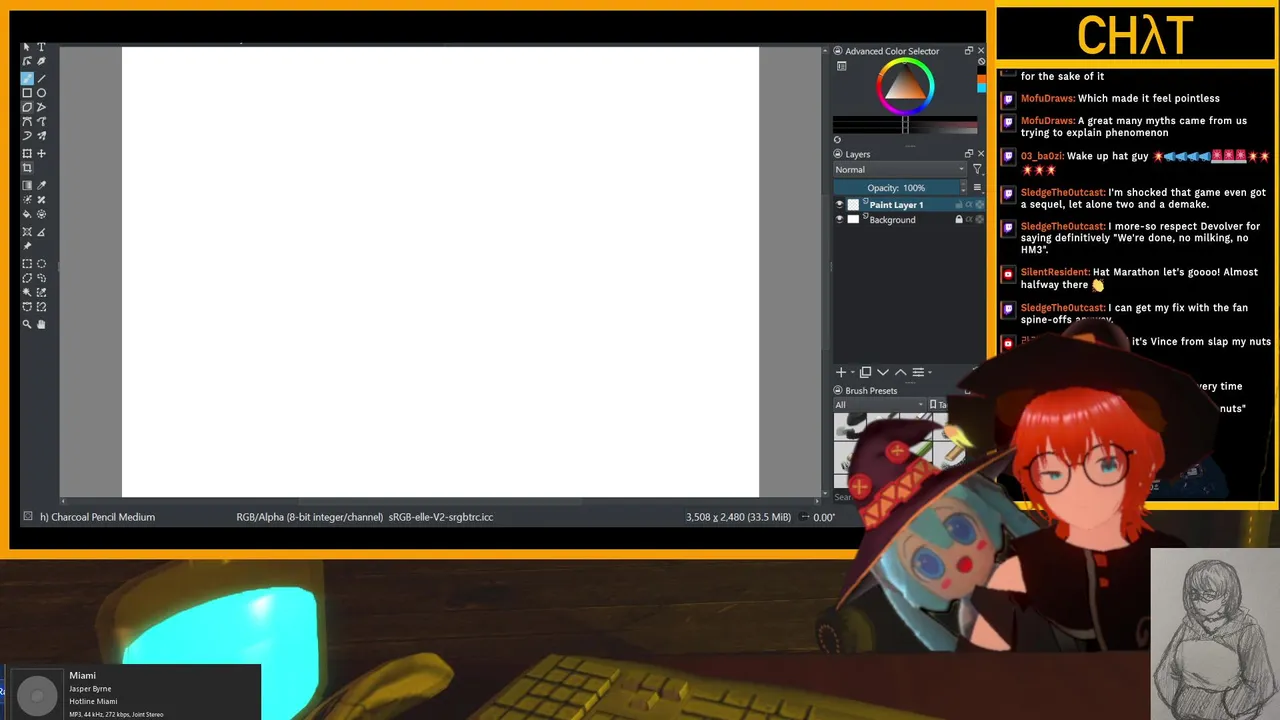The width and height of the screenshot is (1280, 720).
Task: Select the Pan hand tool
Action: [x=41, y=324]
